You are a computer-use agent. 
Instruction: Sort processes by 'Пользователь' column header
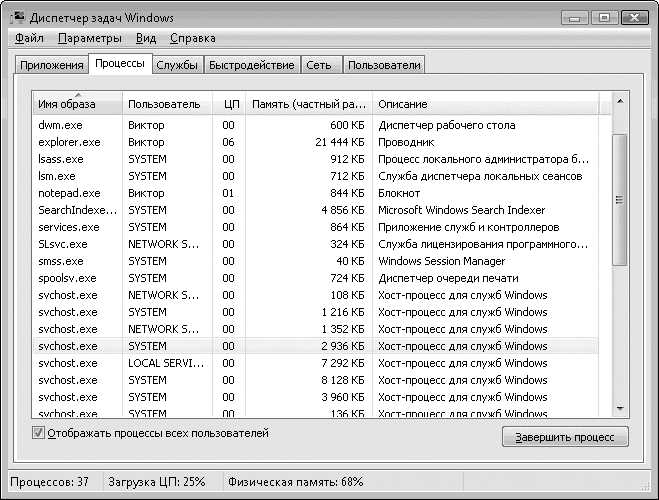[166, 104]
